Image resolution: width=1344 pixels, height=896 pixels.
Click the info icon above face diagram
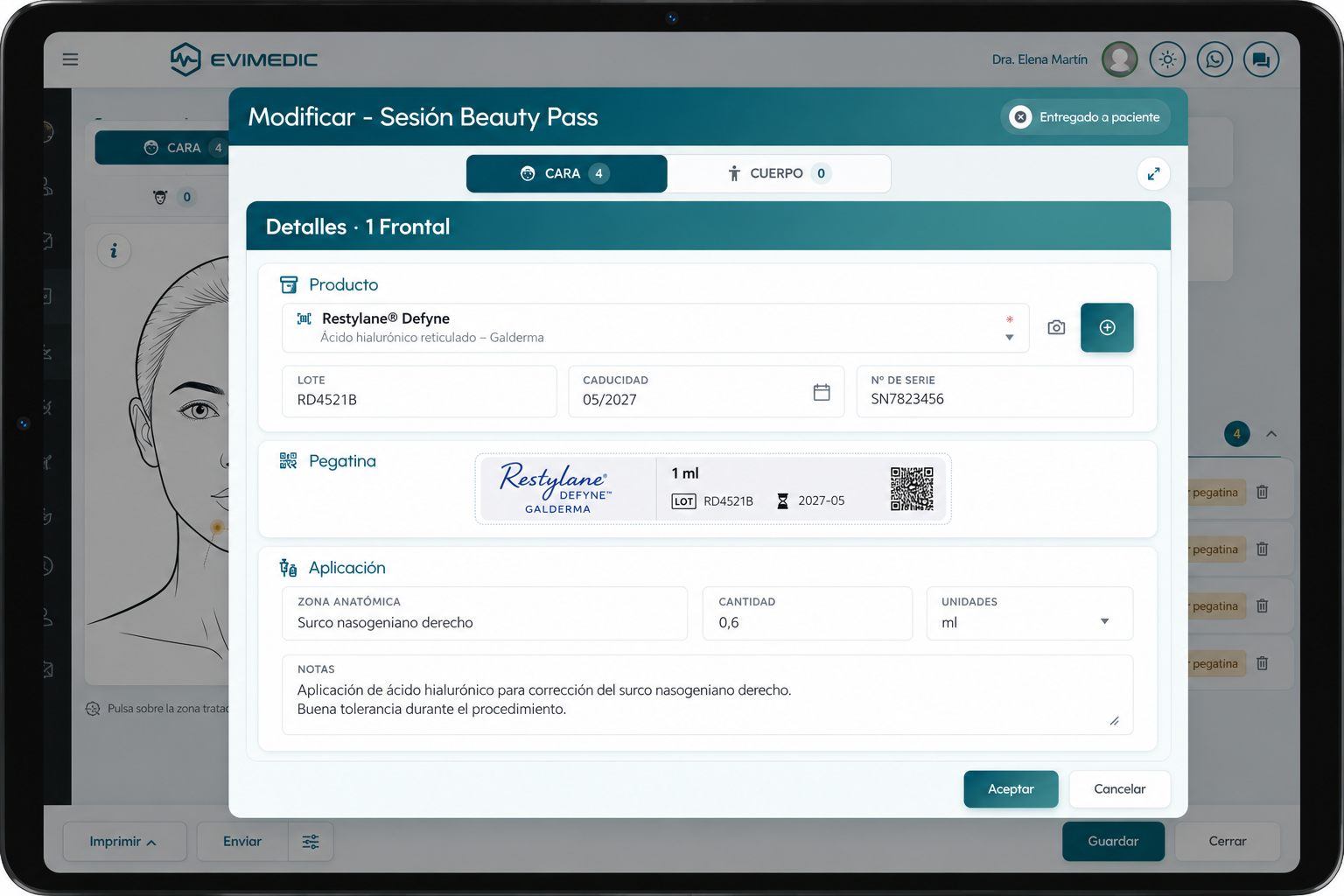tap(114, 251)
